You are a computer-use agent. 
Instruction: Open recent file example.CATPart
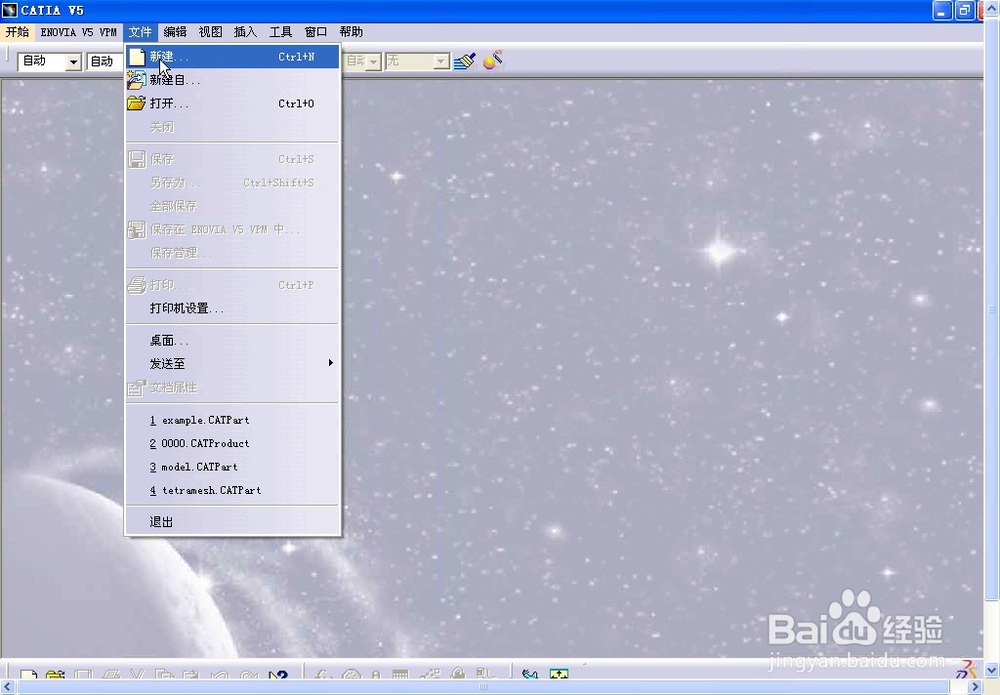click(x=232, y=420)
